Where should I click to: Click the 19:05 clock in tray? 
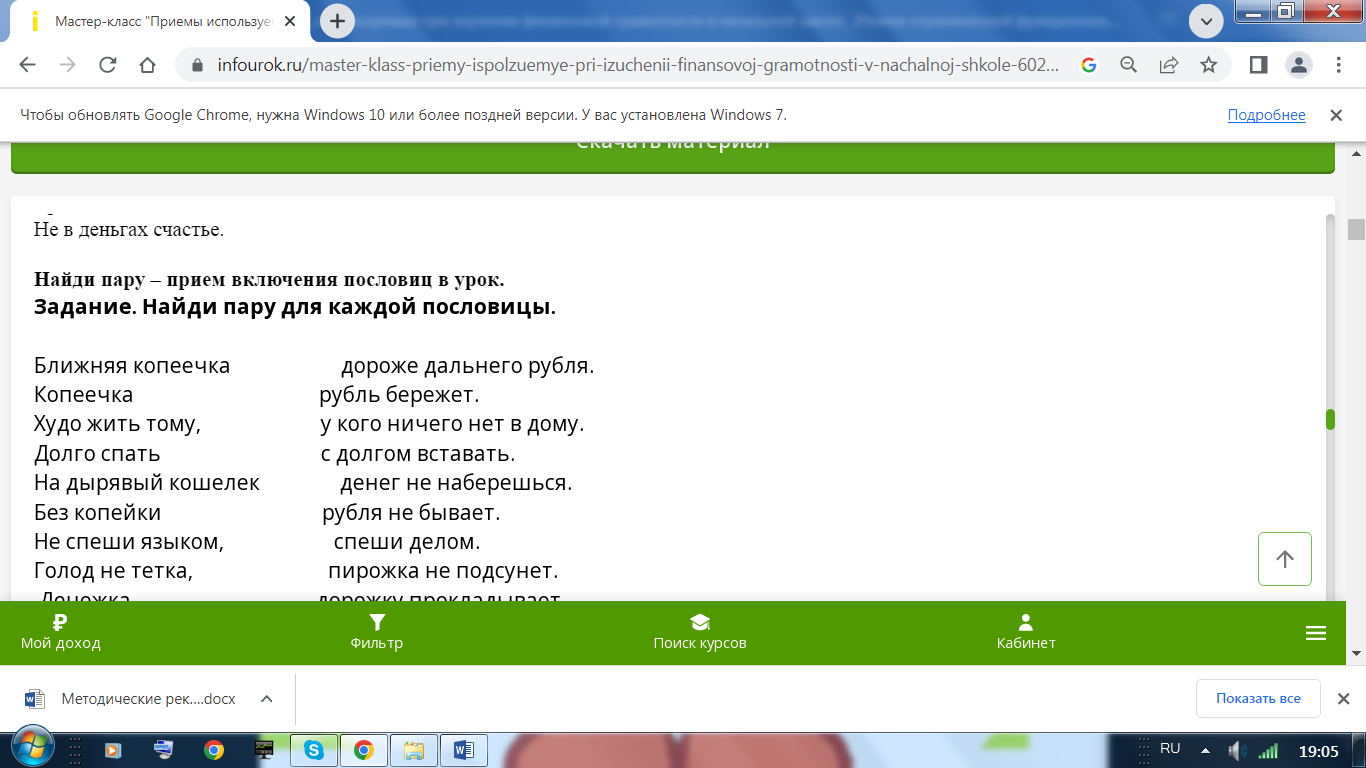(x=1319, y=750)
